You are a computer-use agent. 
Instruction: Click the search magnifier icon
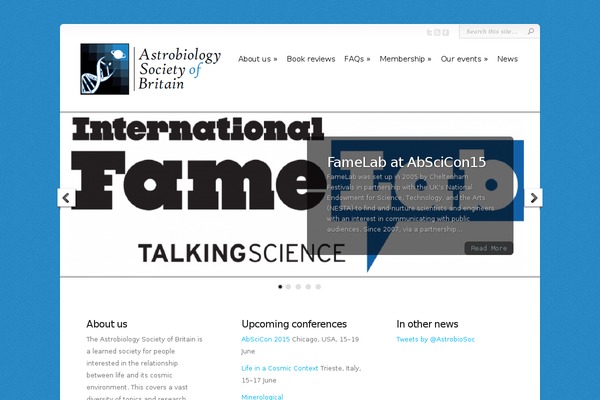[x=531, y=31]
